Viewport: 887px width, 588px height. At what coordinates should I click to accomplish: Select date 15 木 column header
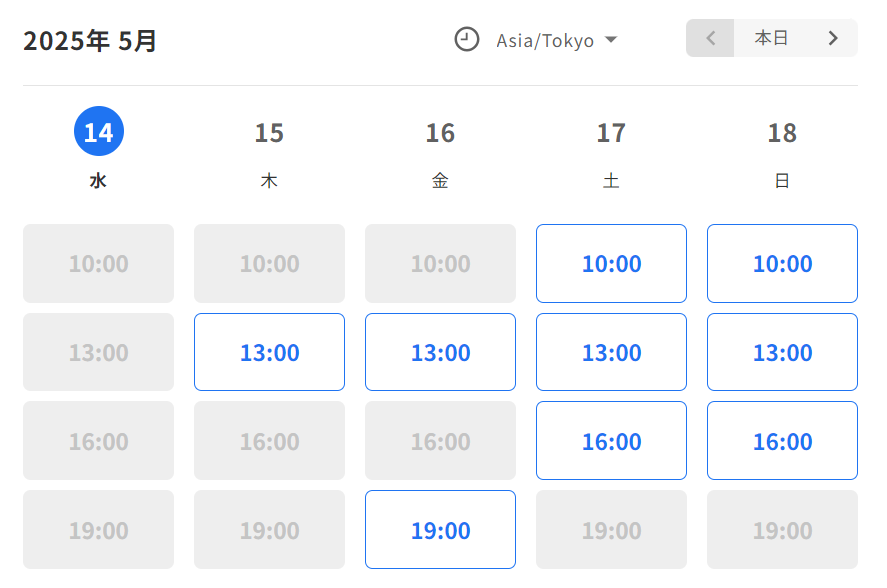click(x=269, y=154)
